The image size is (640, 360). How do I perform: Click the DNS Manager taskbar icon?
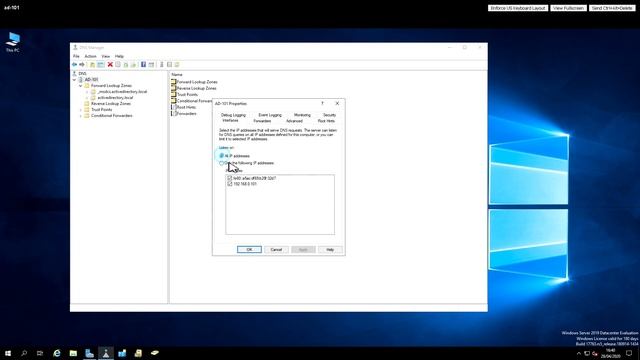106,353
